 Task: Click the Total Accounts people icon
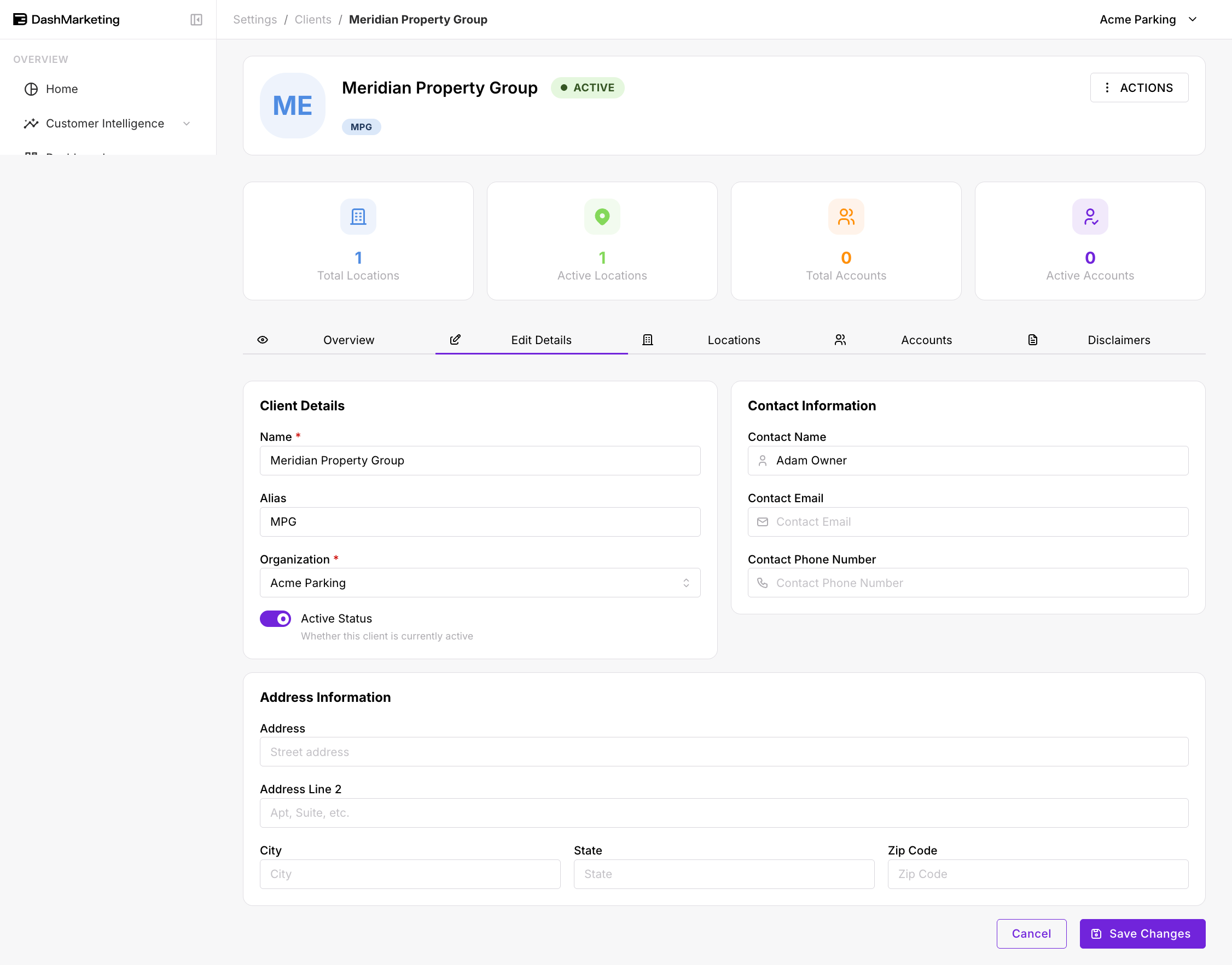[846, 217]
